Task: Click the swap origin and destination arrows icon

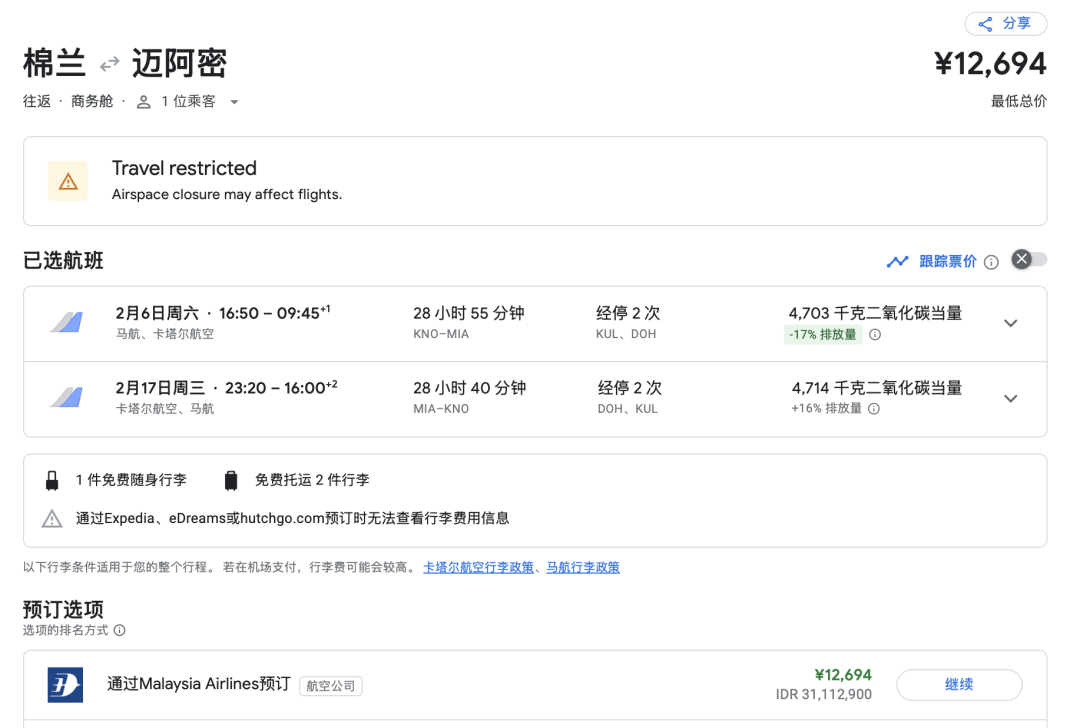Action: point(109,62)
